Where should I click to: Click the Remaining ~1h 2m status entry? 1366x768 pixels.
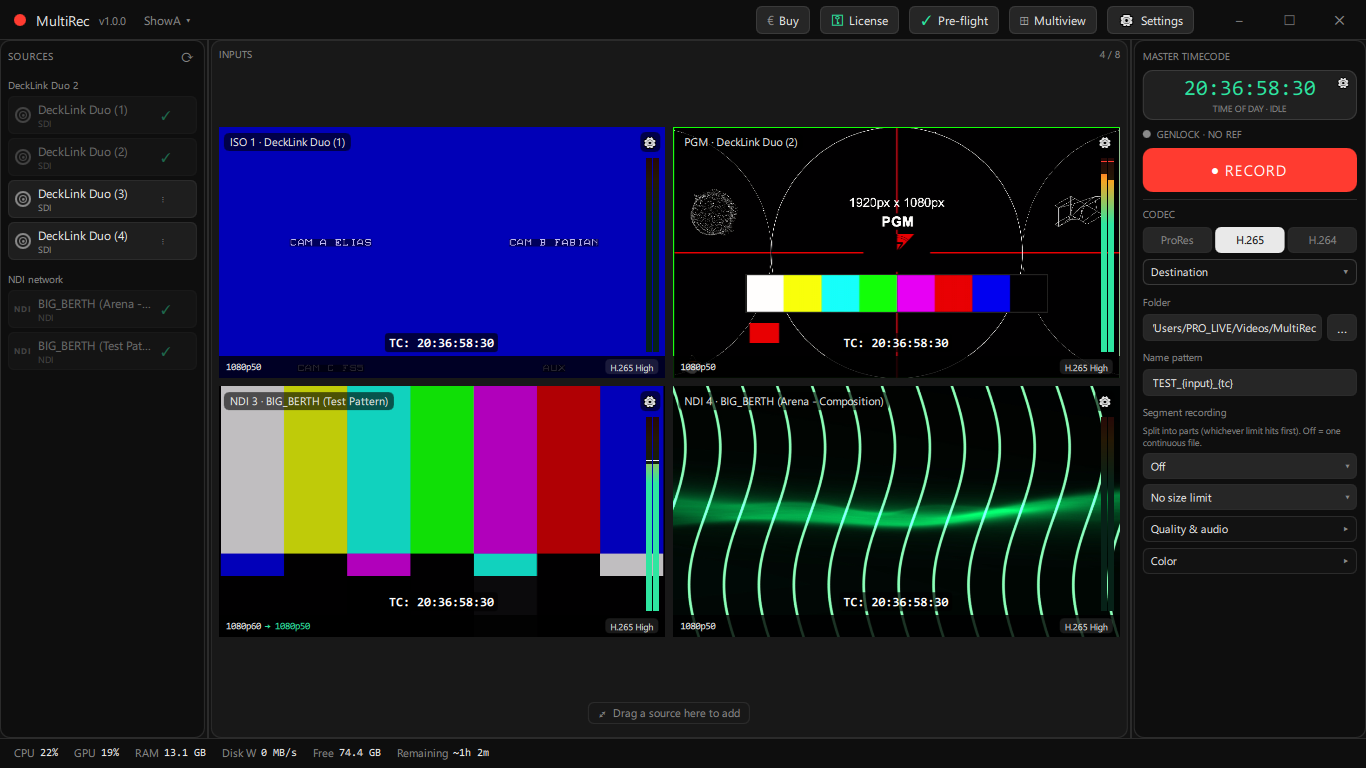point(443,753)
